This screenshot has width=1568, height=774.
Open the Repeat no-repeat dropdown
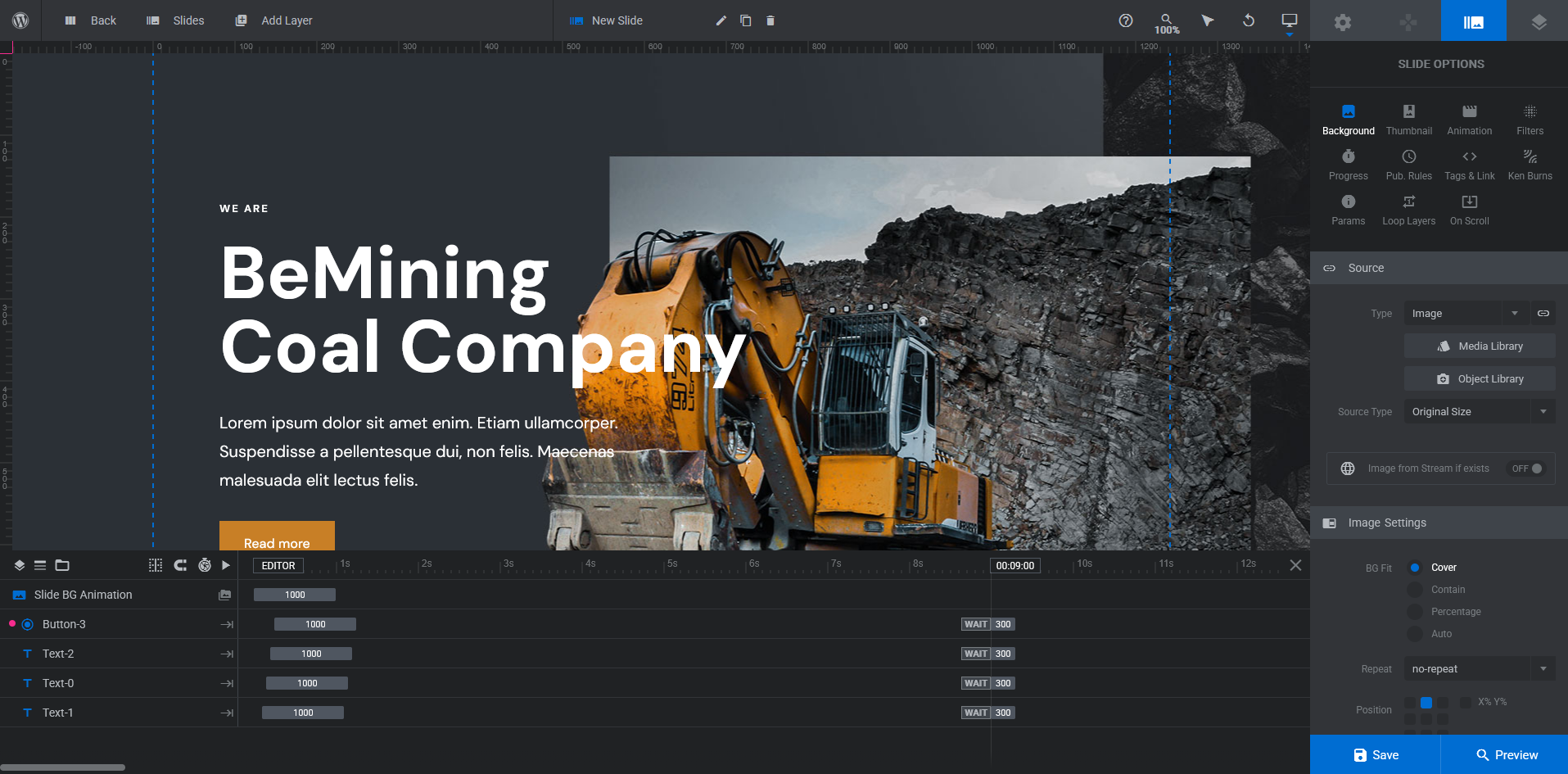pos(1478,669)
